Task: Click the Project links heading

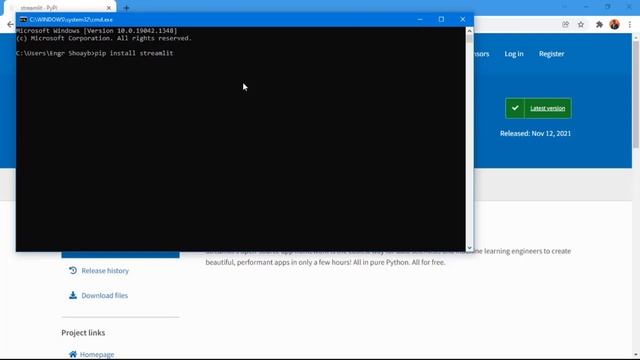Action: point(83,333)
